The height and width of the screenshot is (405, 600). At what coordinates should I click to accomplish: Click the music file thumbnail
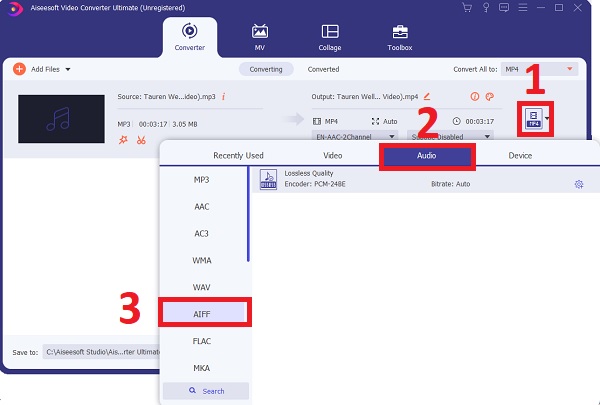point(61,119)
